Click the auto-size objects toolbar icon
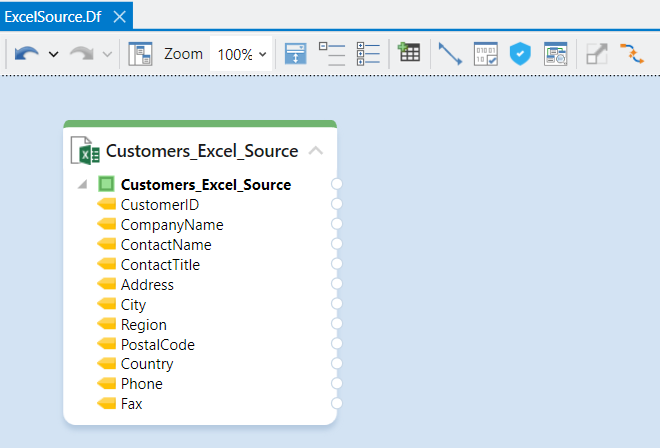 (x=295, y=54)
